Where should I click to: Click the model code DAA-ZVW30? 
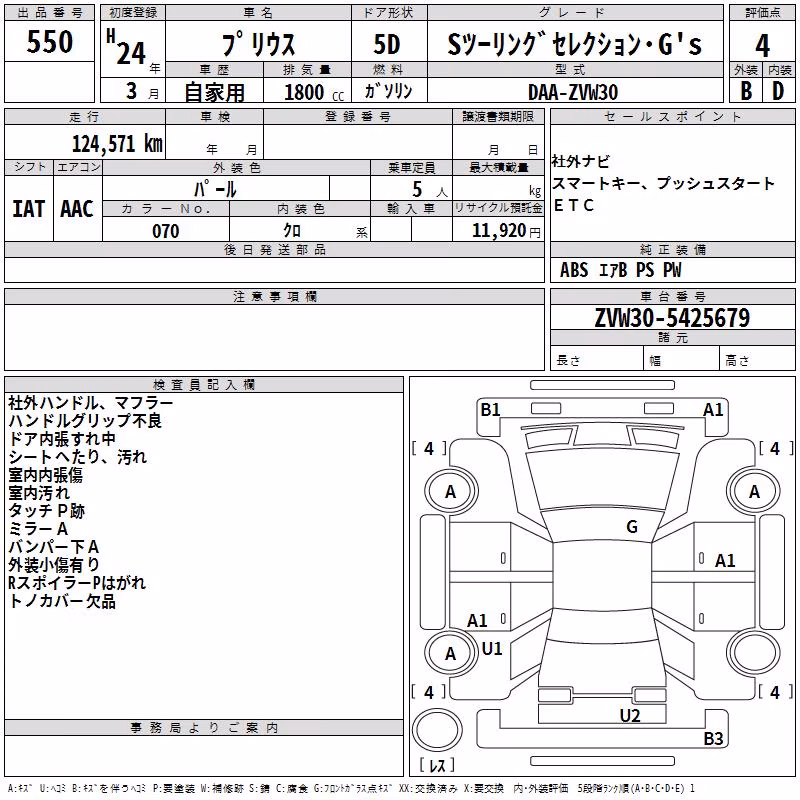[573, 92]
